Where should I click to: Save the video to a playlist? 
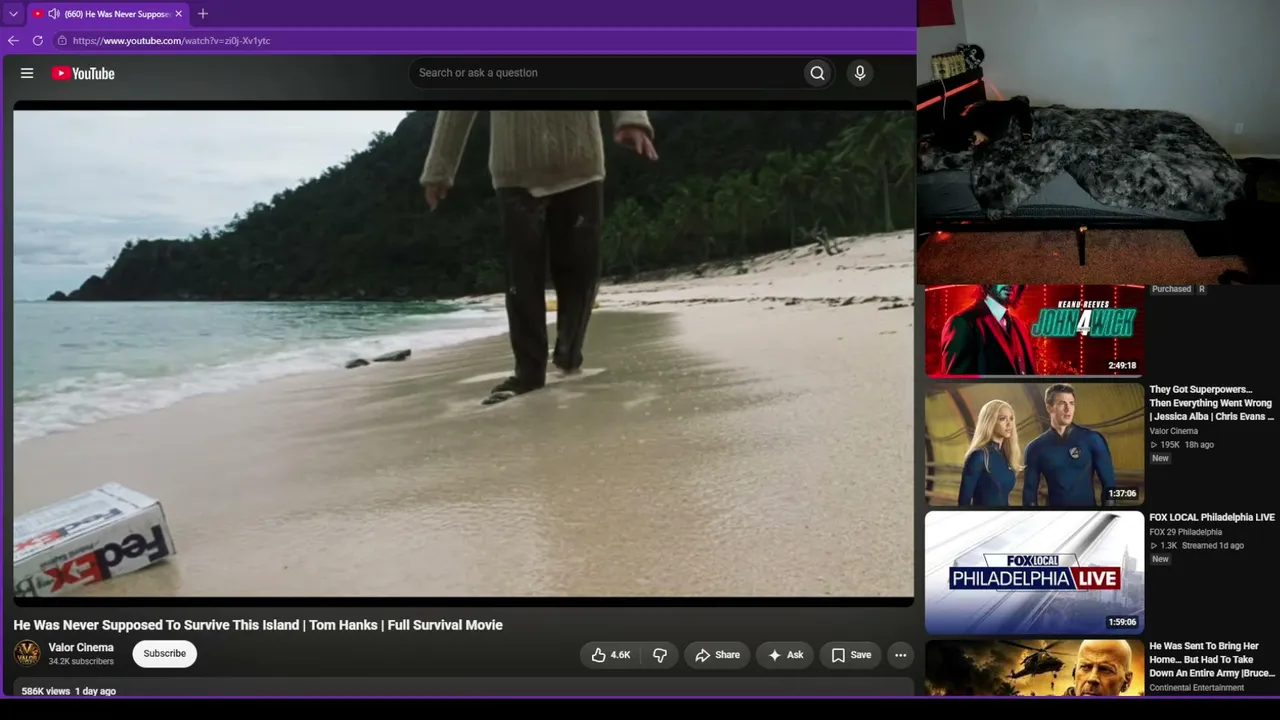click(x=851, y=655)
